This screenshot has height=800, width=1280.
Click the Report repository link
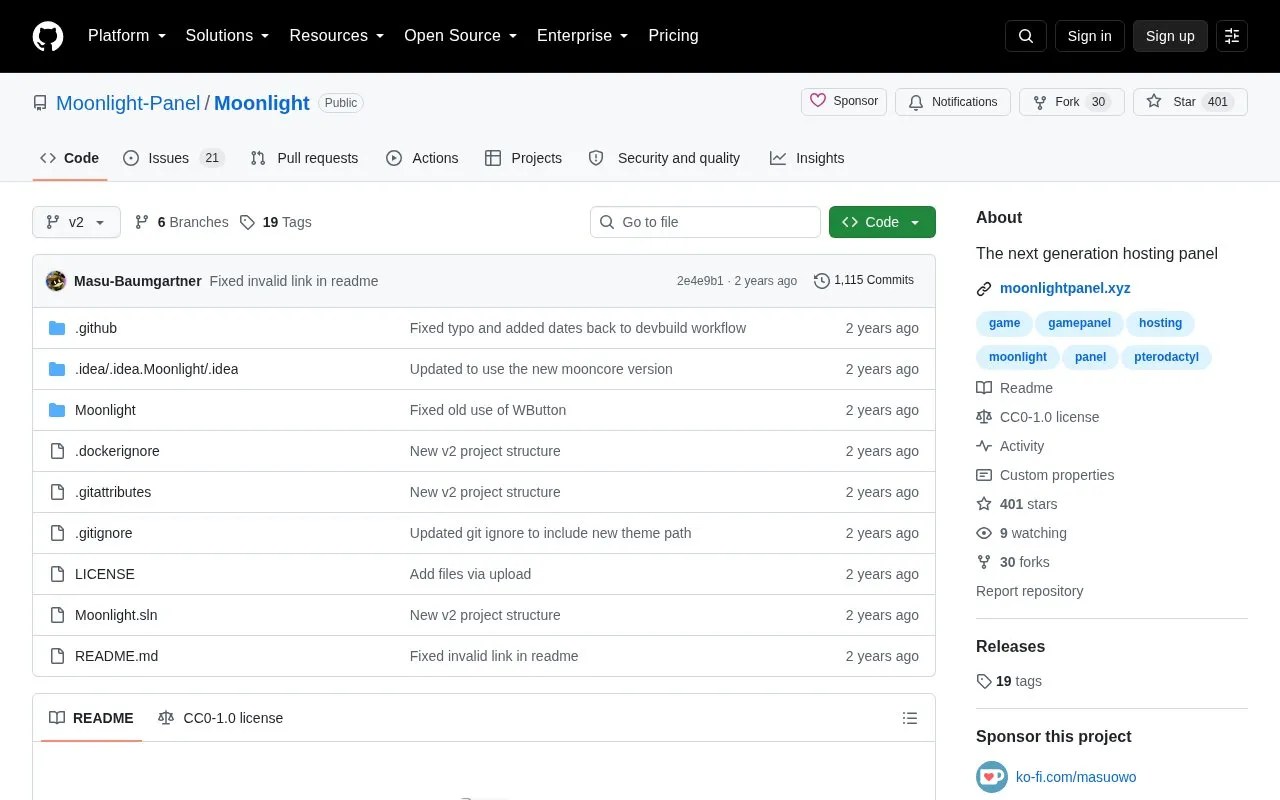(x=1029, y=591)
